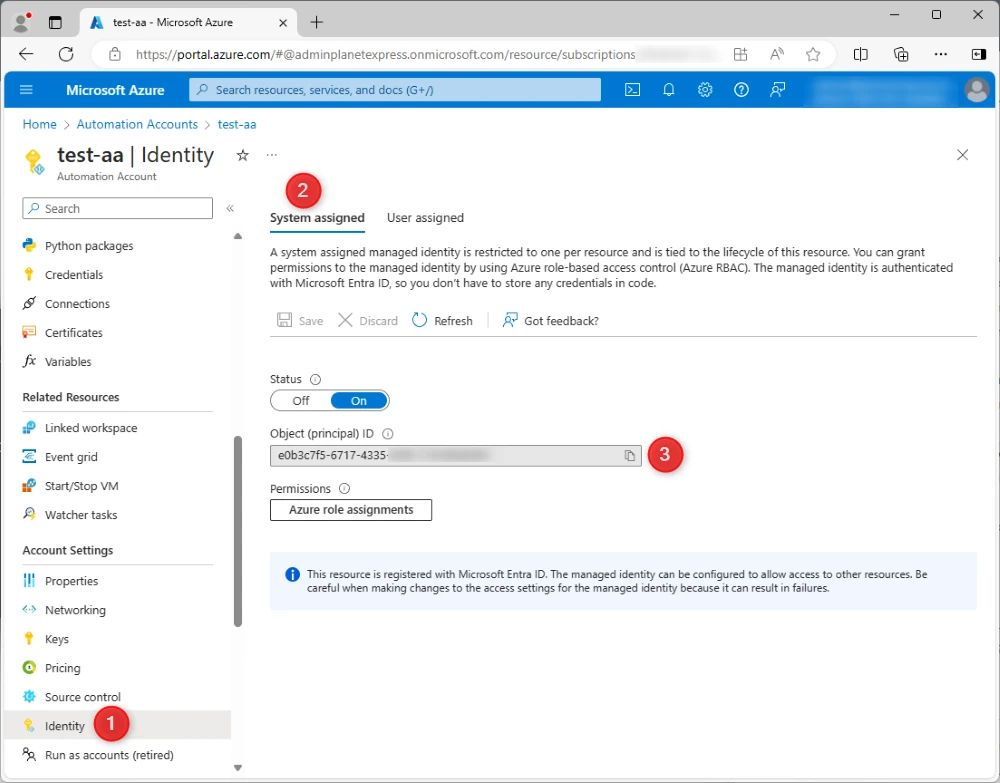Open Start/Stop VM in sidebar
The image size is (1000, 783).
coord(82,487)
